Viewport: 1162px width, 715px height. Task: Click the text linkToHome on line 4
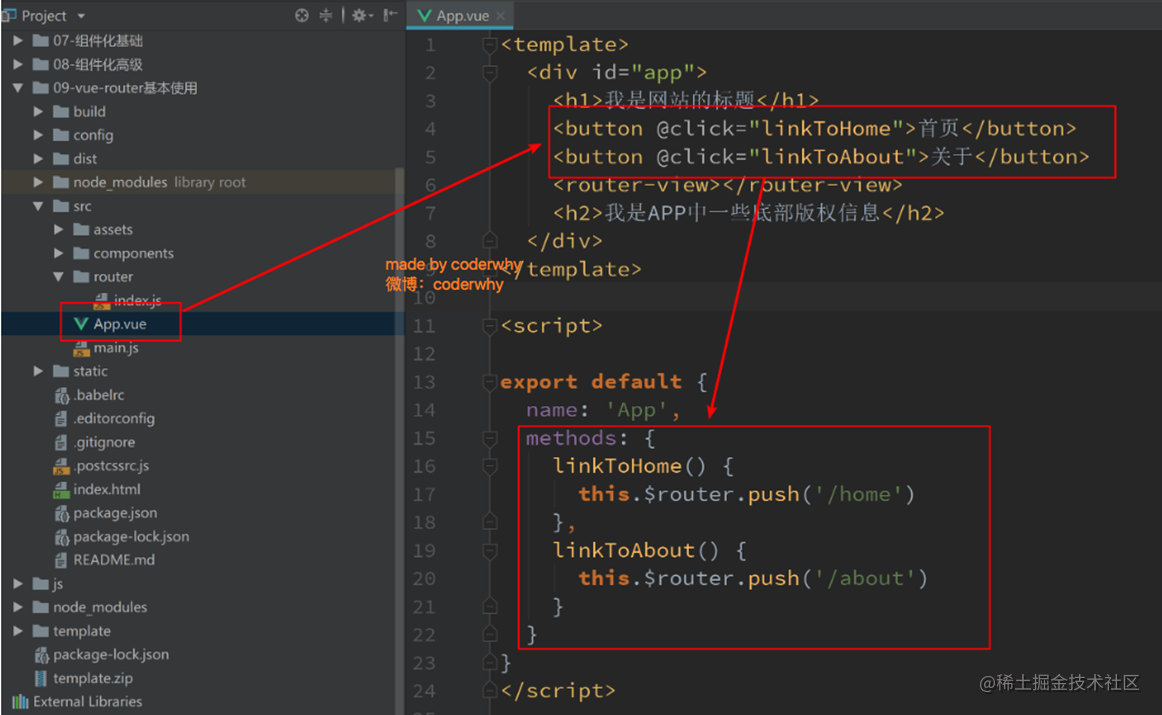826,129
